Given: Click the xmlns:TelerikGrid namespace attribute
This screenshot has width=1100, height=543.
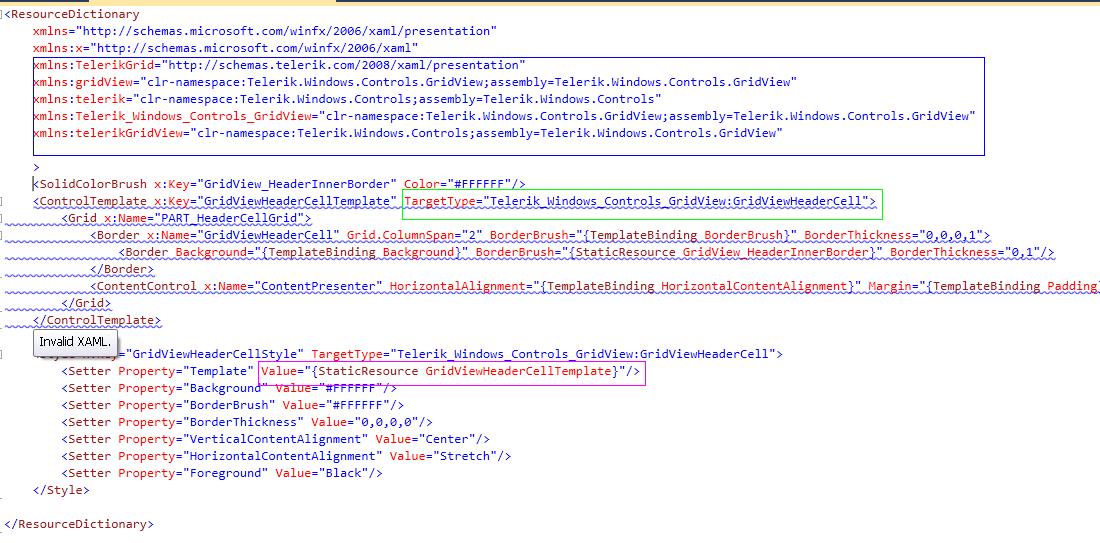Looking at the screenshot, I should click(279, 65).
